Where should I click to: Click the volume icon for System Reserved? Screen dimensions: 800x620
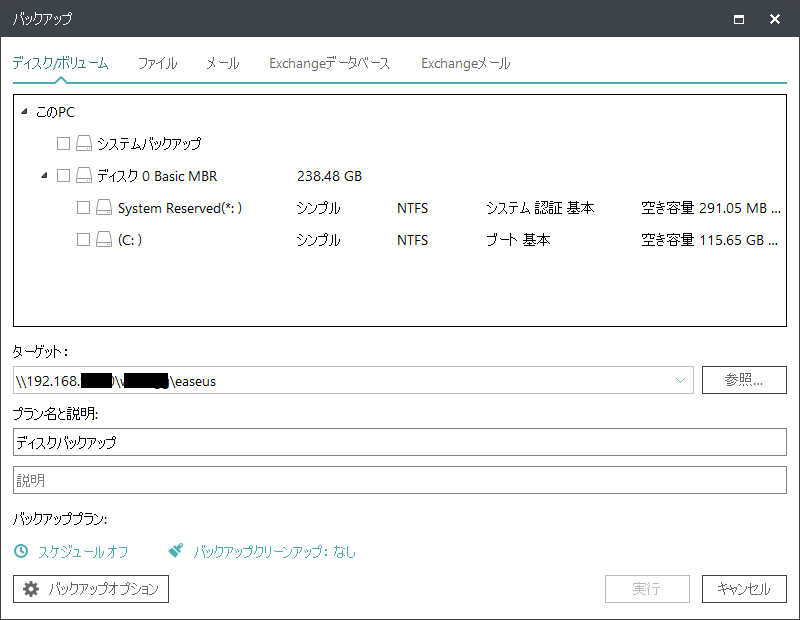[104, 207]
